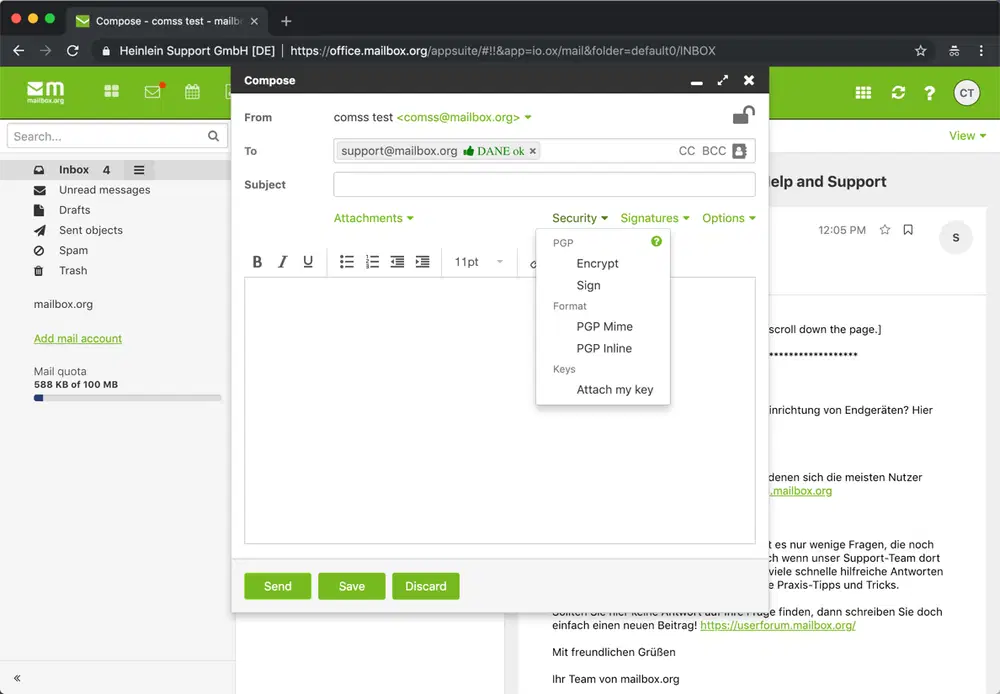Open the Drafts folder

pyautogui.click(x=75, y=210)
